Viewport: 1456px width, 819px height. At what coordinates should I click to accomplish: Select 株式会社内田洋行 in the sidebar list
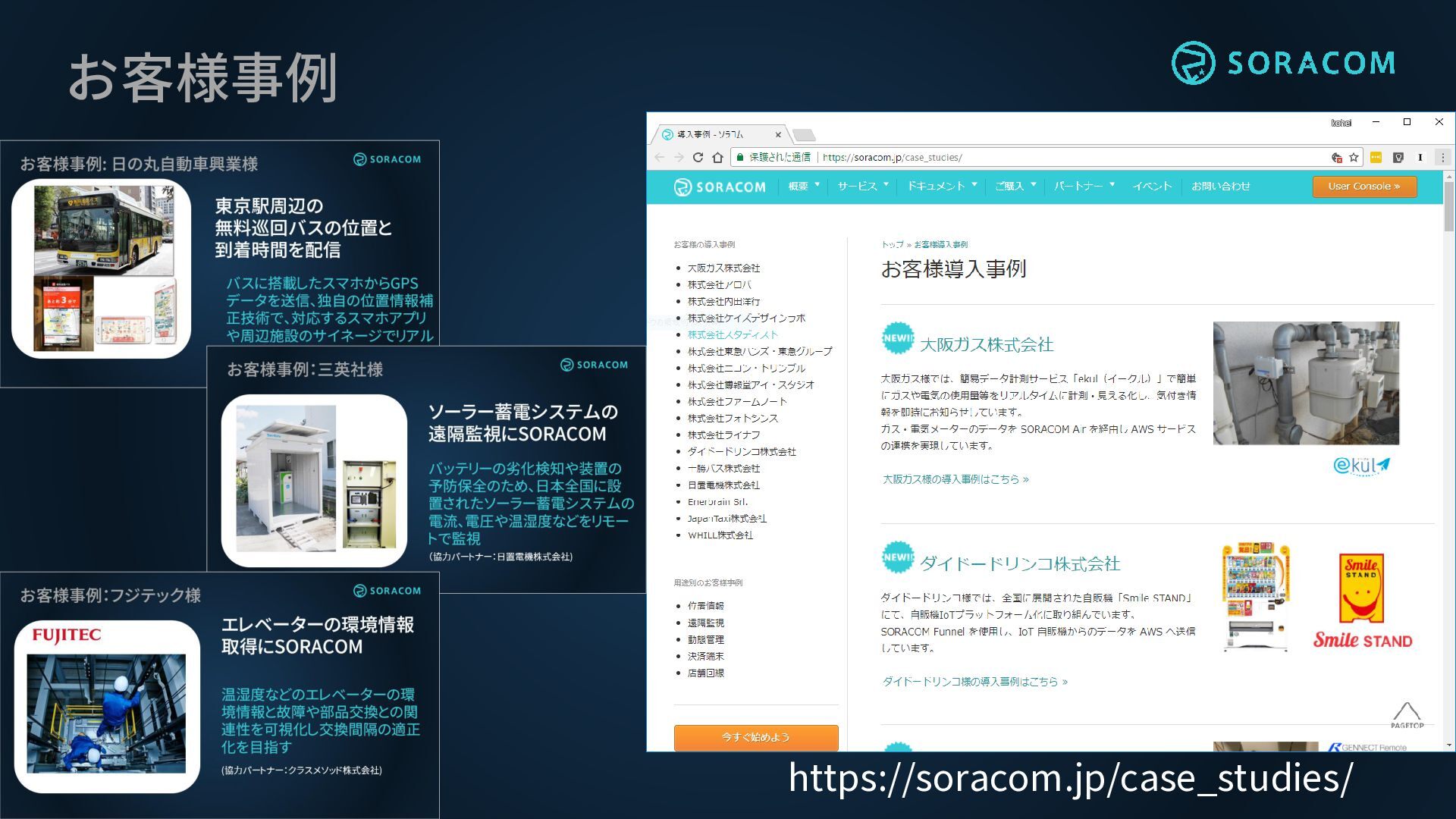point(723,302)
